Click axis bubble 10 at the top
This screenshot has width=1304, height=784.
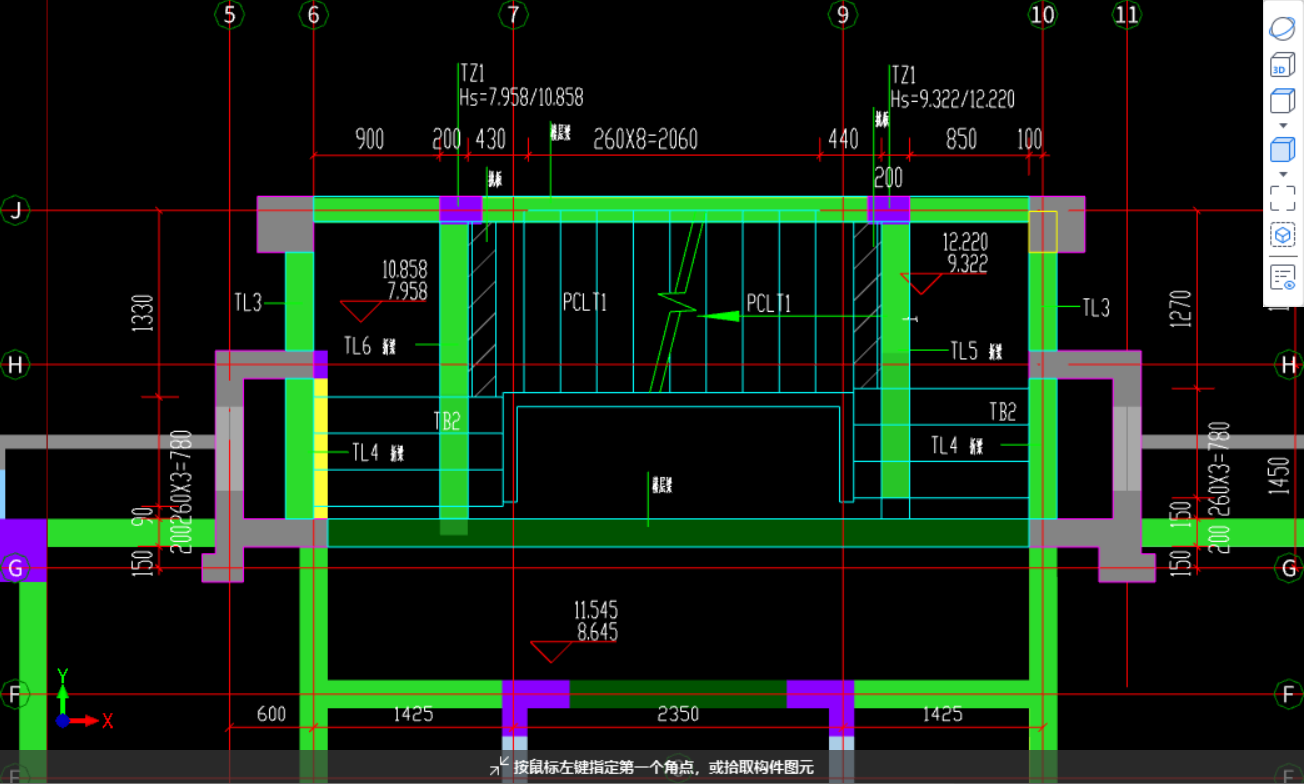pyautogui.click(x=1042, y=14)
